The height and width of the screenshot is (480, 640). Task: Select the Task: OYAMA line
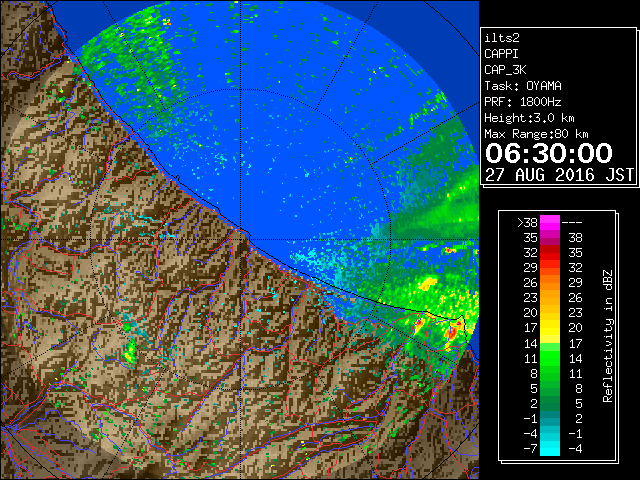523,86
